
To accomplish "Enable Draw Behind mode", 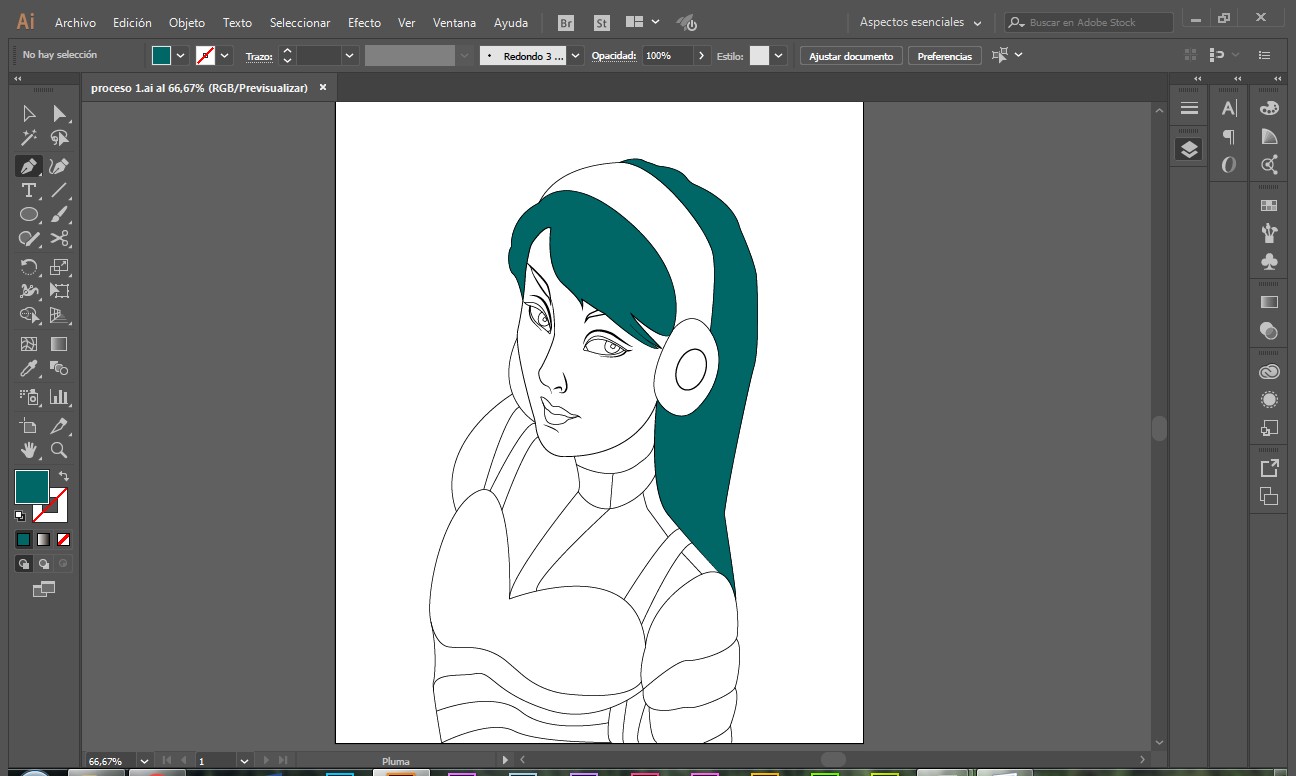I will point(44,564).
